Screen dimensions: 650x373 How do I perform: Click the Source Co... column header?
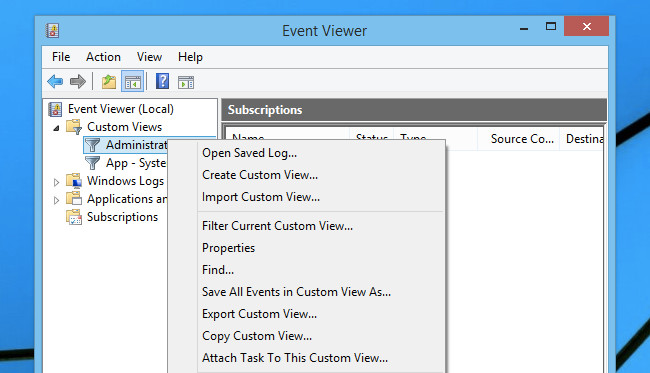(519, 139)
